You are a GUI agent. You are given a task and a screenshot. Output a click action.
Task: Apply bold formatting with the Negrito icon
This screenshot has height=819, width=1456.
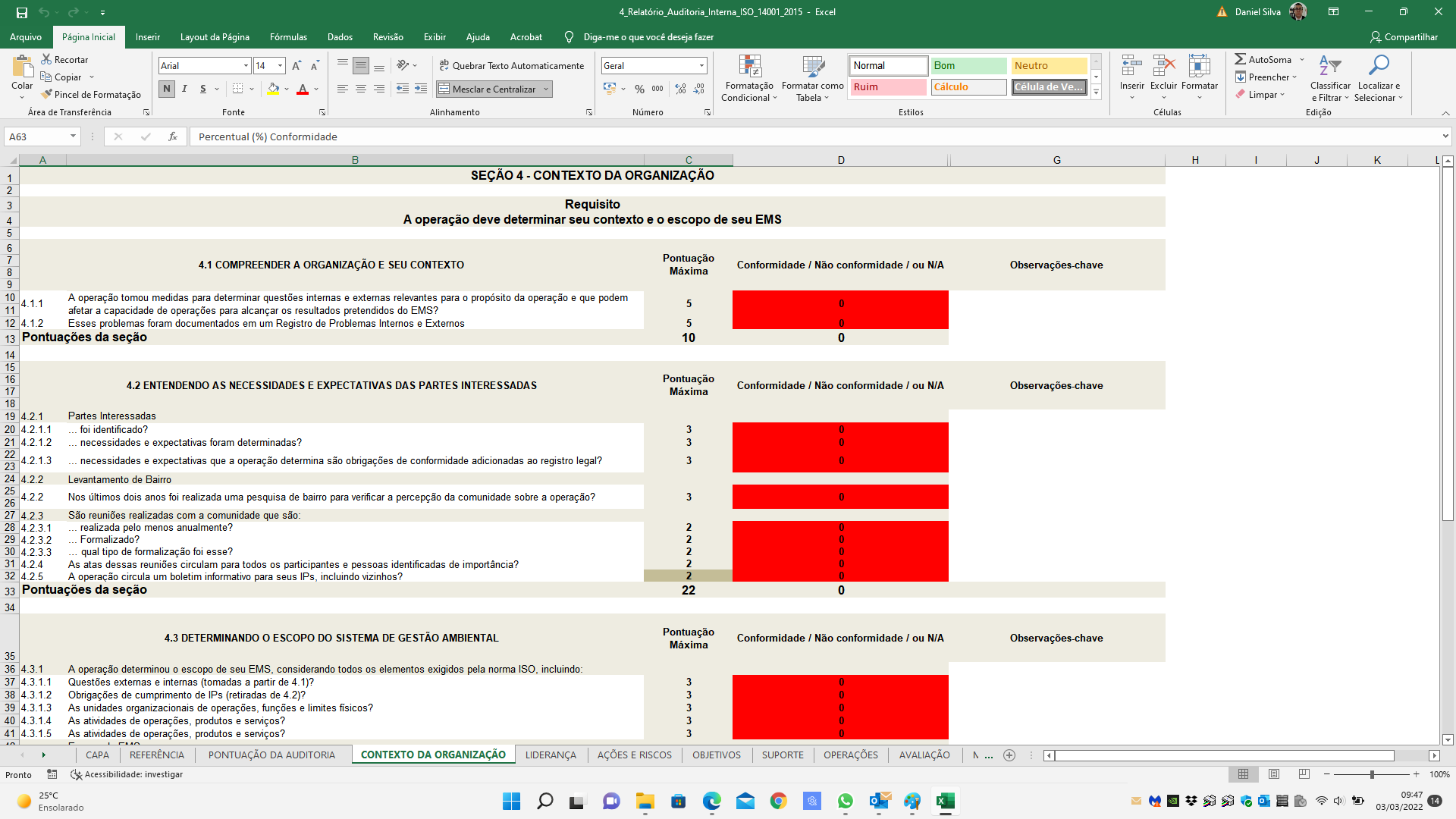(167, 89)
